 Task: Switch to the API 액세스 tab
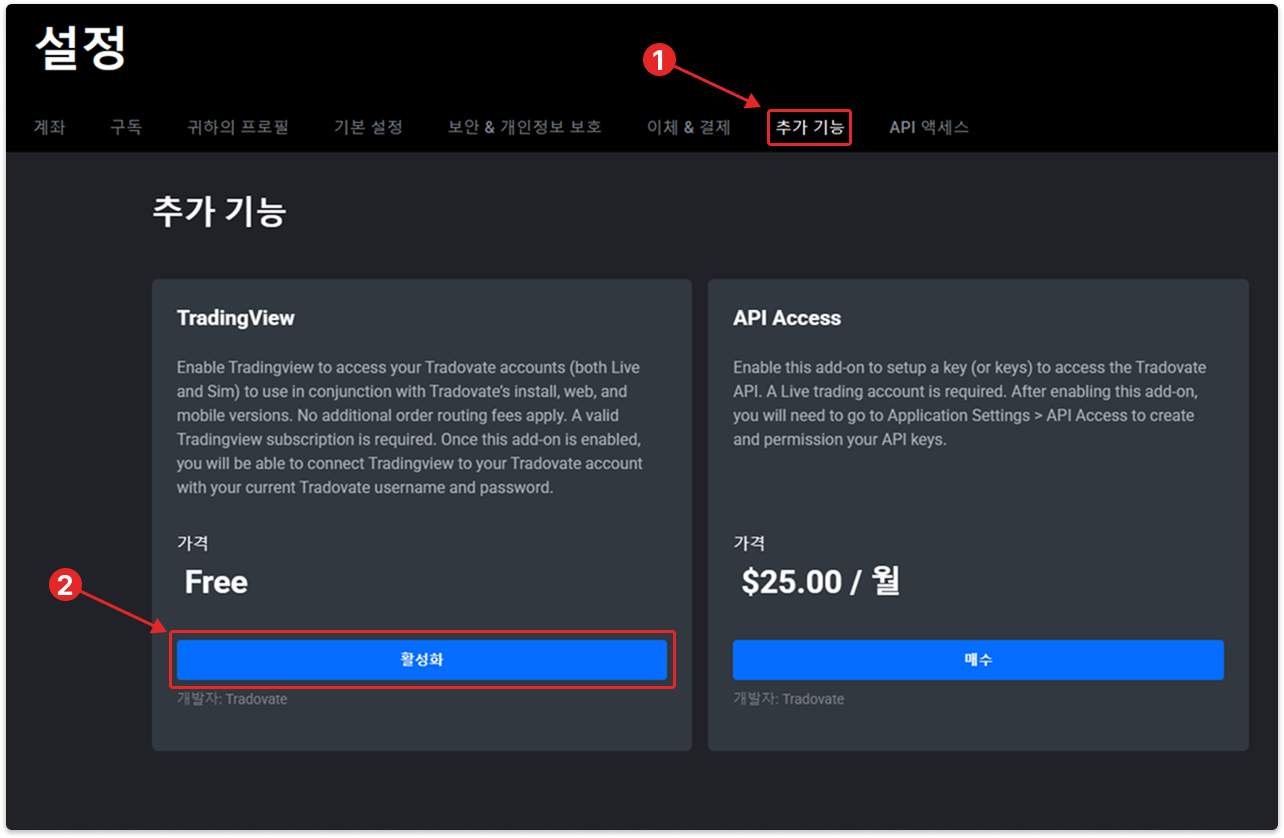929,127
